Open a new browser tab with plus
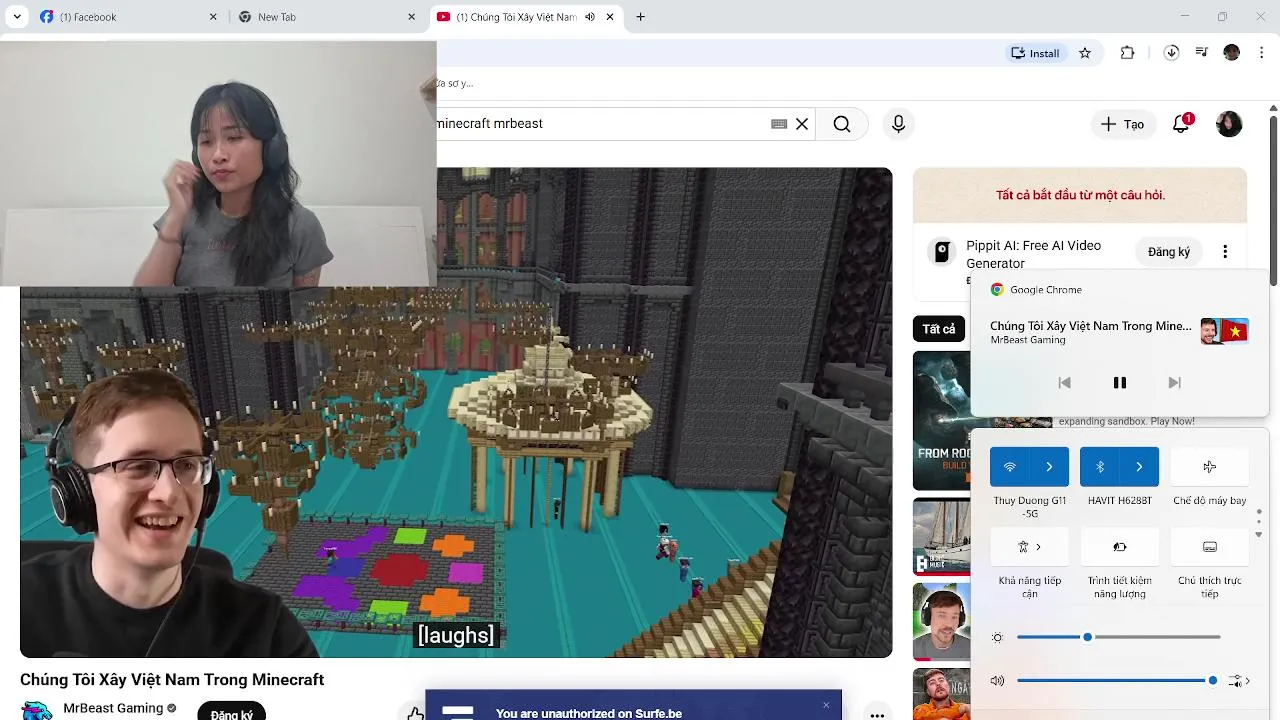 coord(640,17)
